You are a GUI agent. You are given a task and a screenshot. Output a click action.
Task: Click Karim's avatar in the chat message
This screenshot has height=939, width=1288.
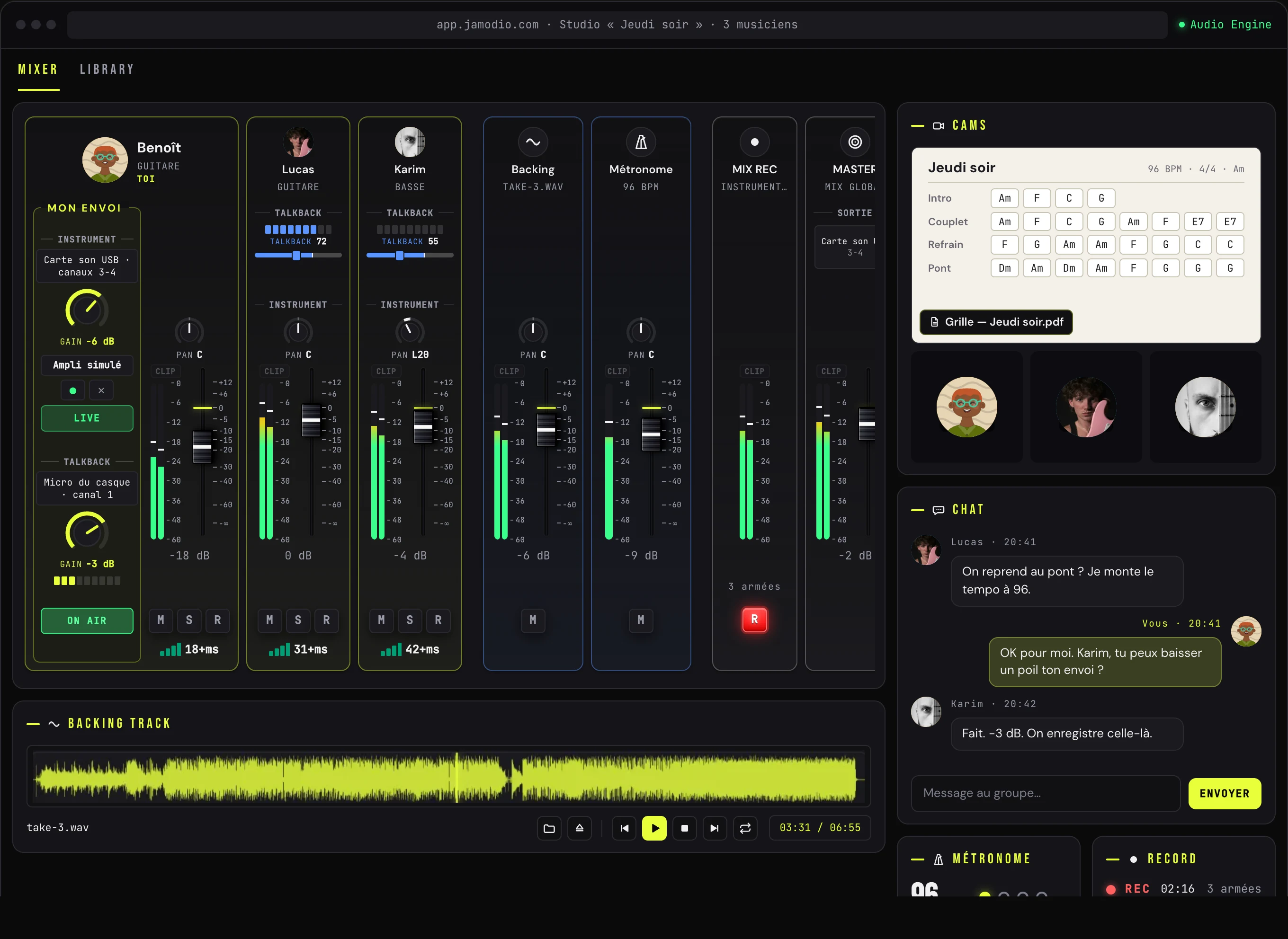click(926, 712)
